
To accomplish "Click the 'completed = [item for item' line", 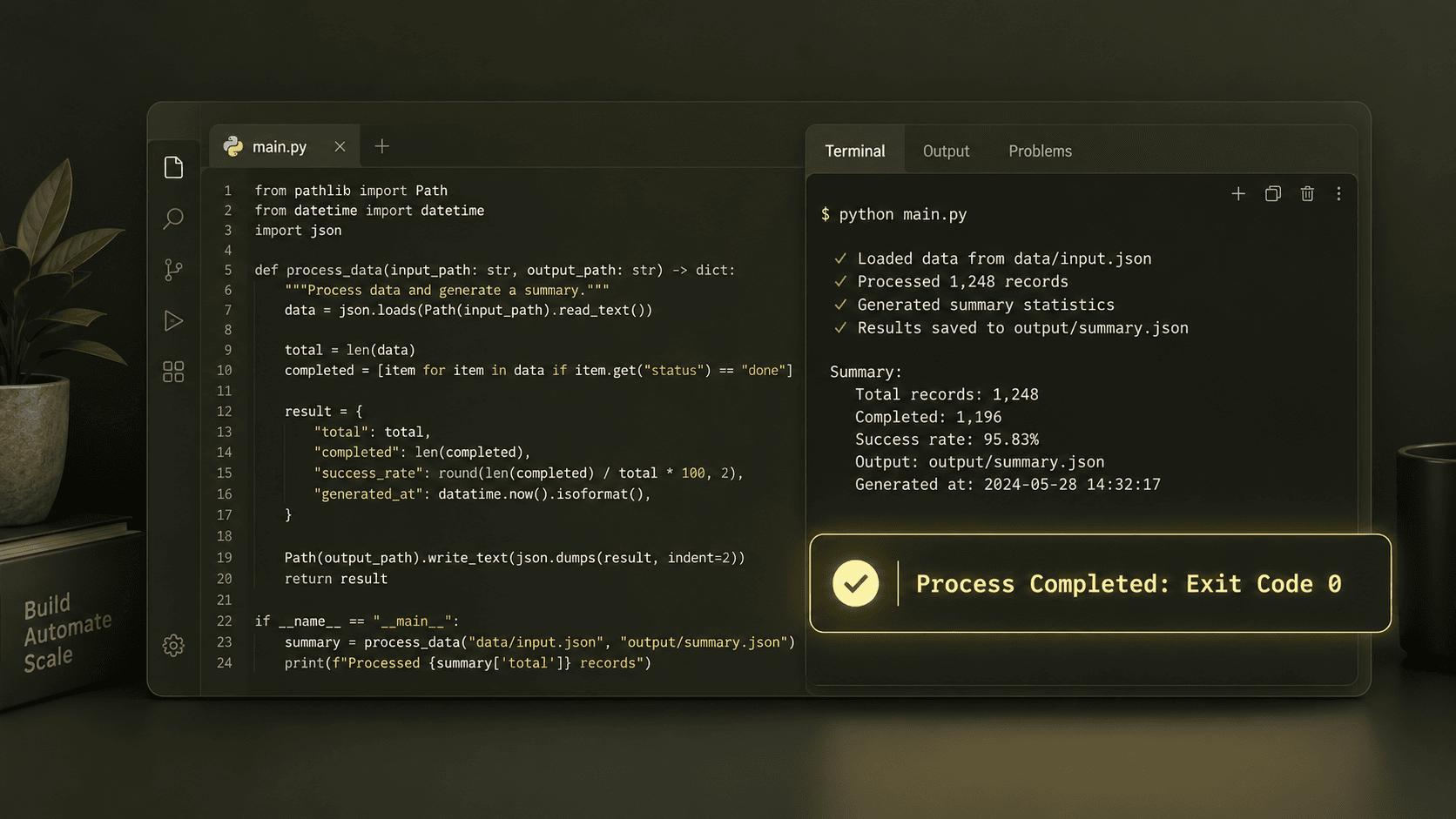I will (539, 370).
